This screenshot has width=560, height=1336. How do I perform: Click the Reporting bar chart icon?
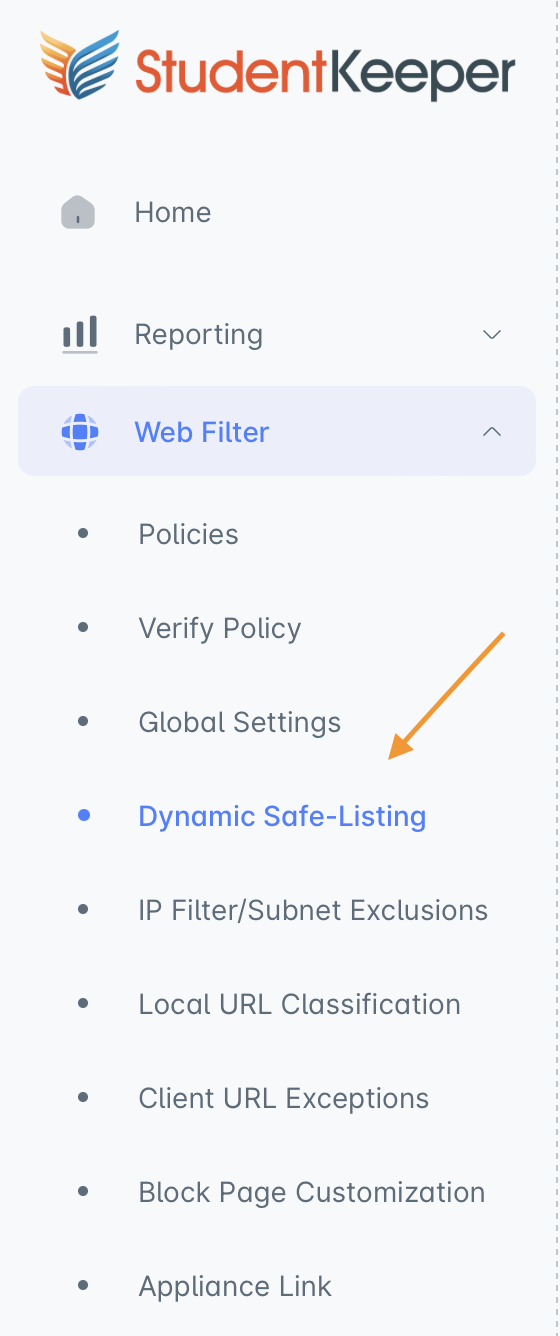click(80, 334)
